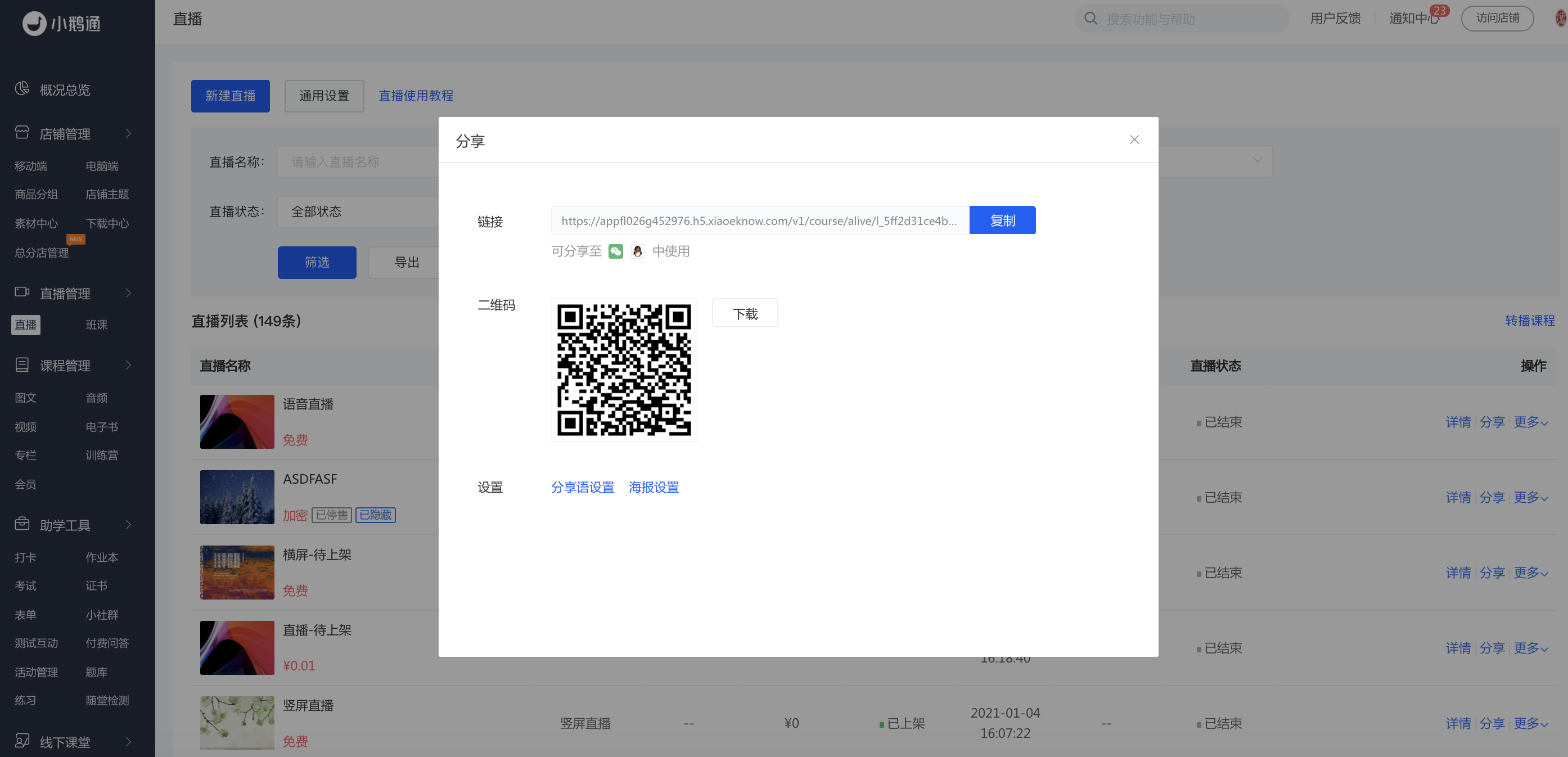
Task: Click 详情 for 语音直播 row
Action: (x=1458, y=422)
